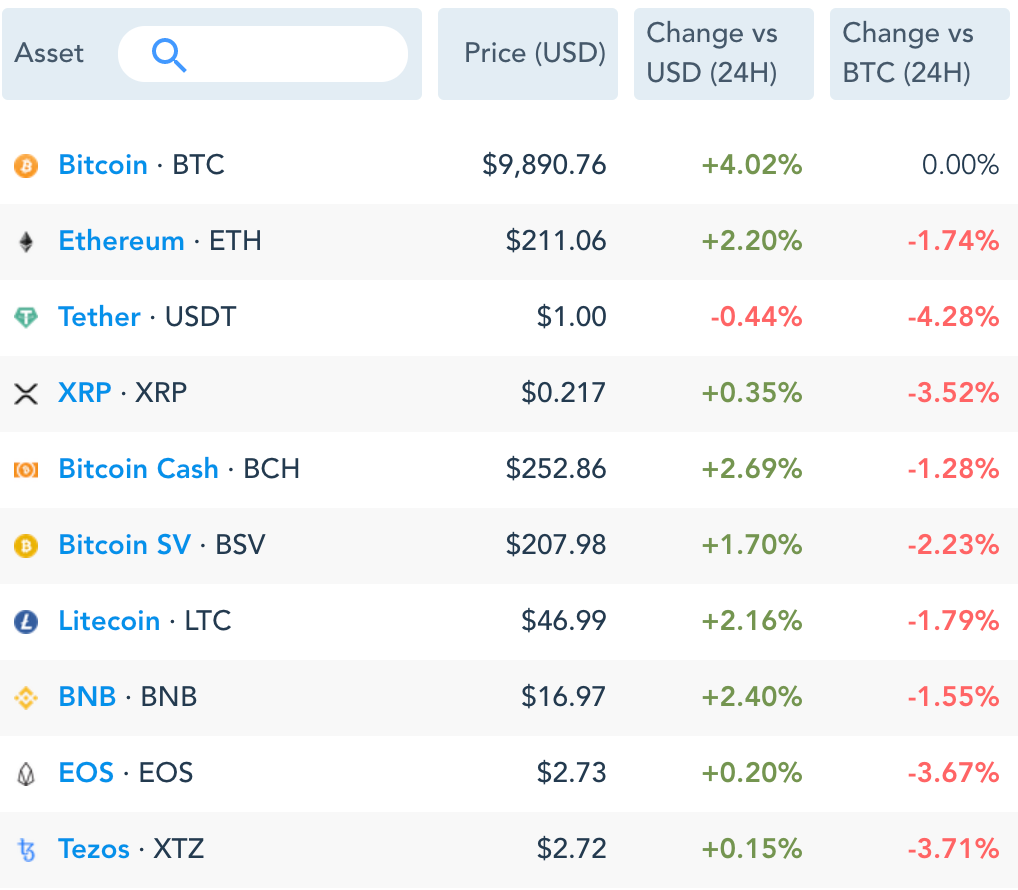Click the Tezos blue logo icon

26,850
